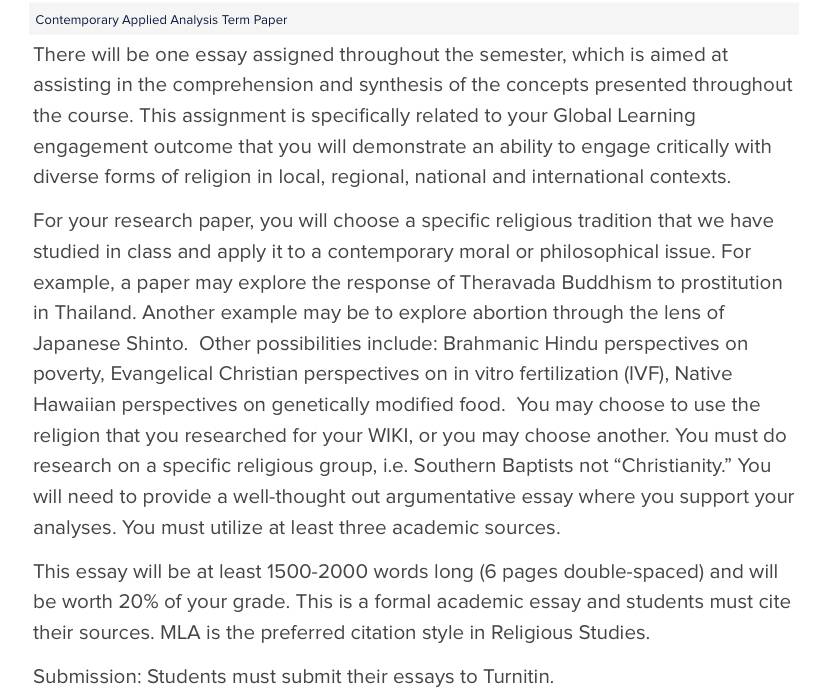828x695 pixels.
Task: Click the "1500-2000" word count text
Action: 317,571
